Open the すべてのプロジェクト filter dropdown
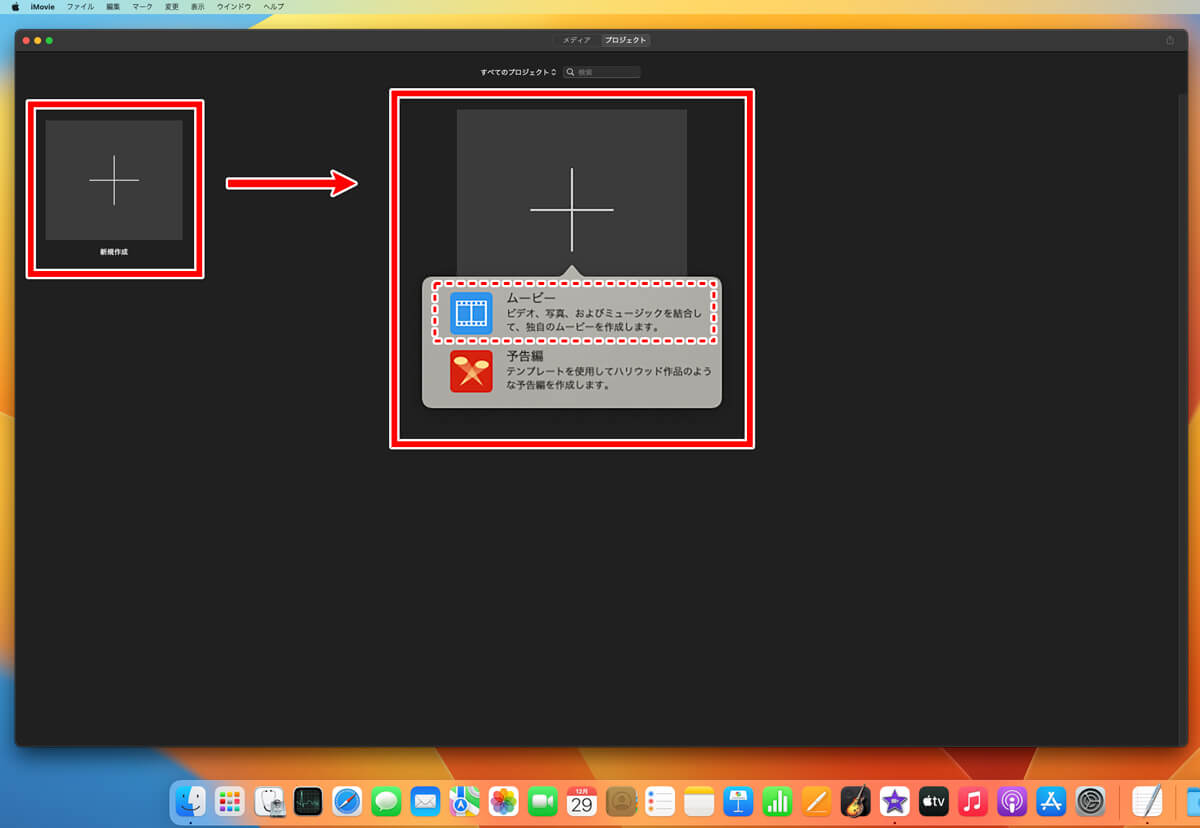This screenshot has height=828, width=1200. coord(518,72)
